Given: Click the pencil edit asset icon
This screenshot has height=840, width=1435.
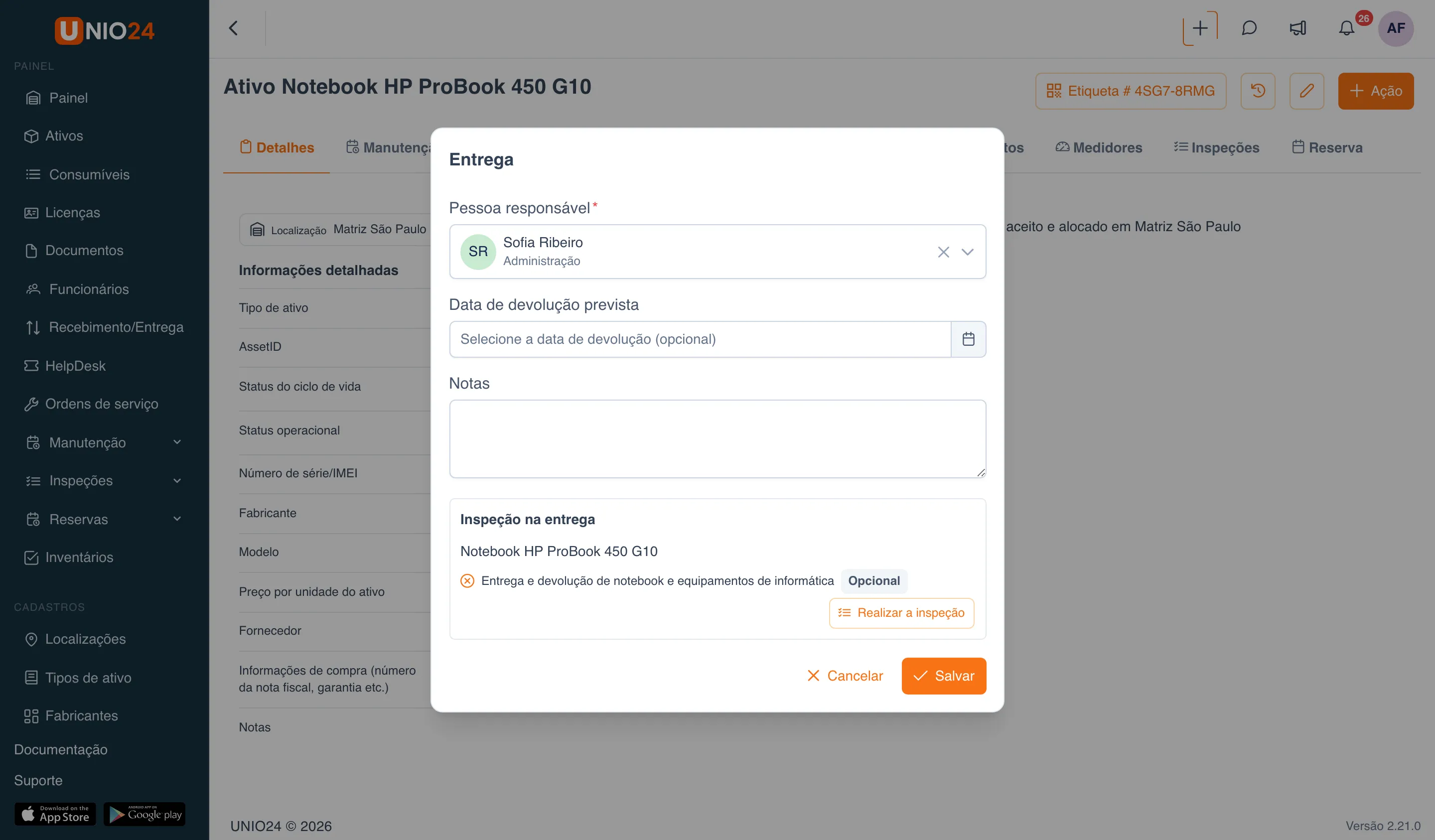Looking at the screenshot, I should click(1307, 91).
